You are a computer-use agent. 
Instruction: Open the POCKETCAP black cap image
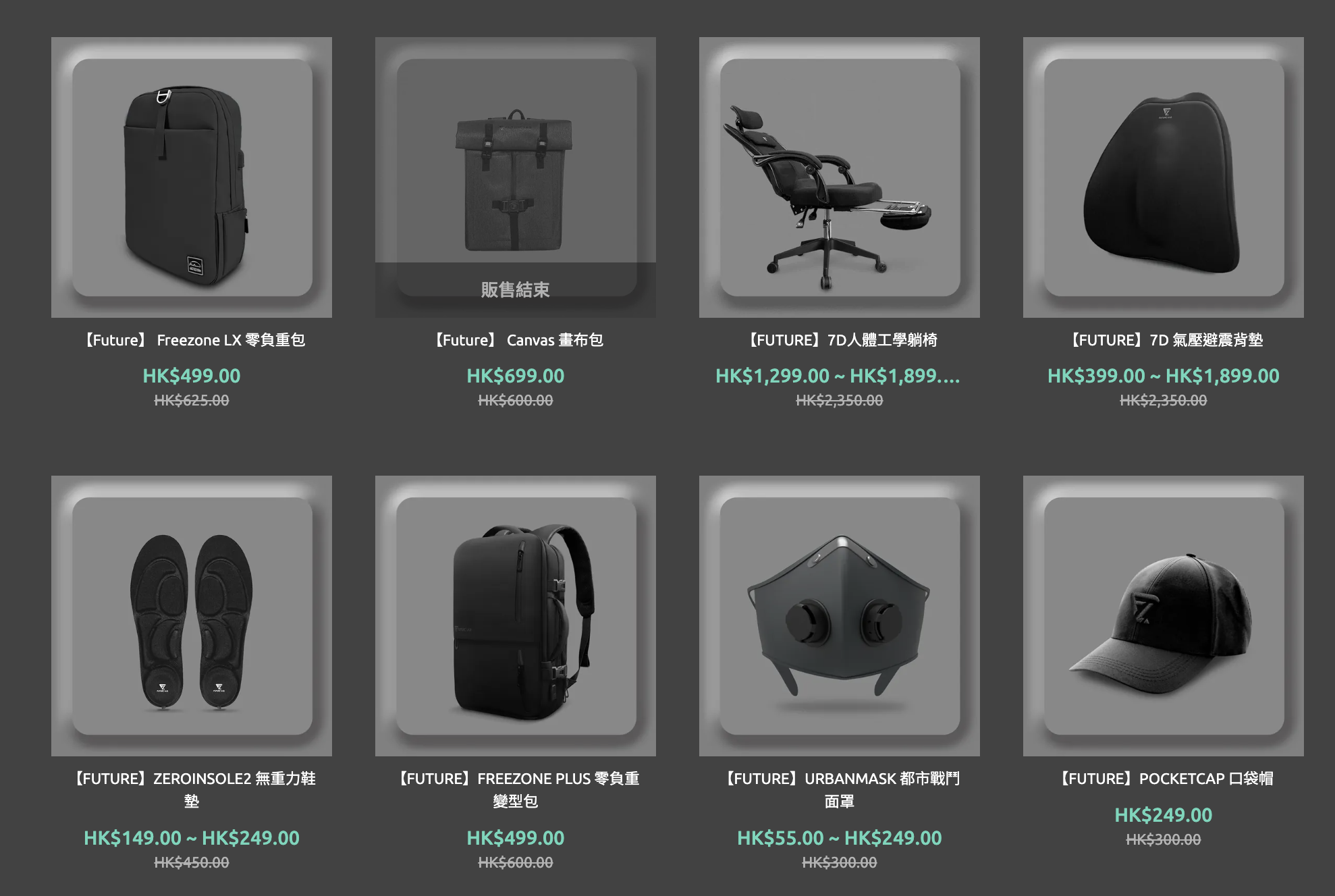(1164, 616)
